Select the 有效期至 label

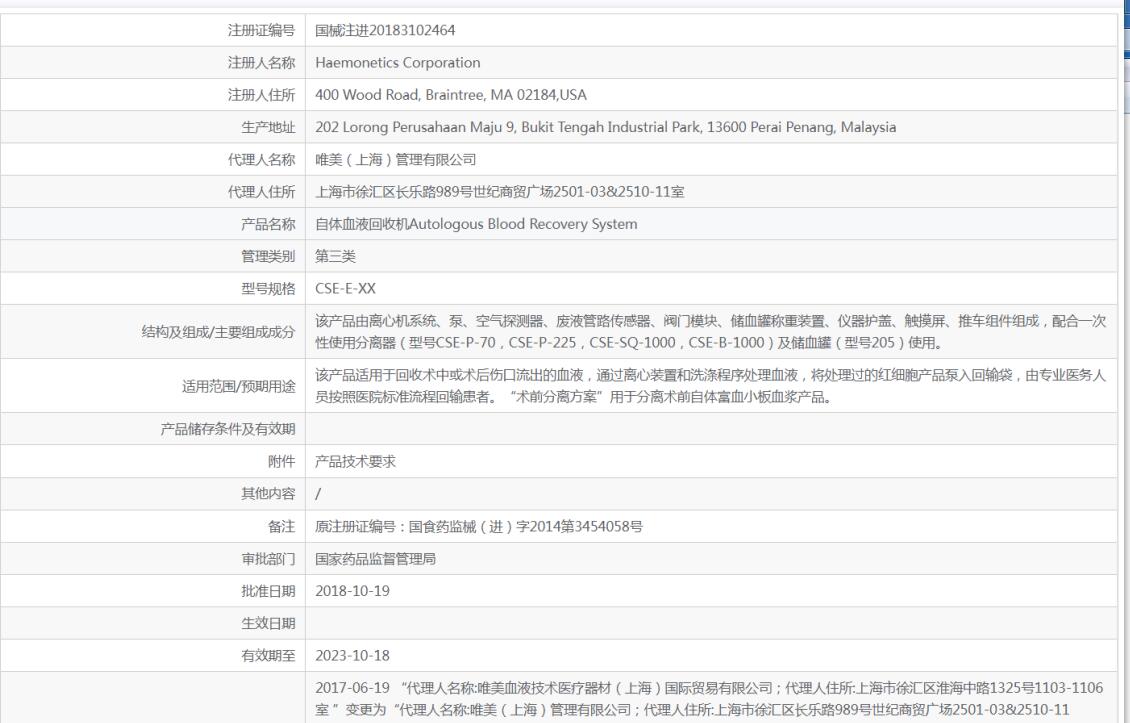[x=268, y=656]
